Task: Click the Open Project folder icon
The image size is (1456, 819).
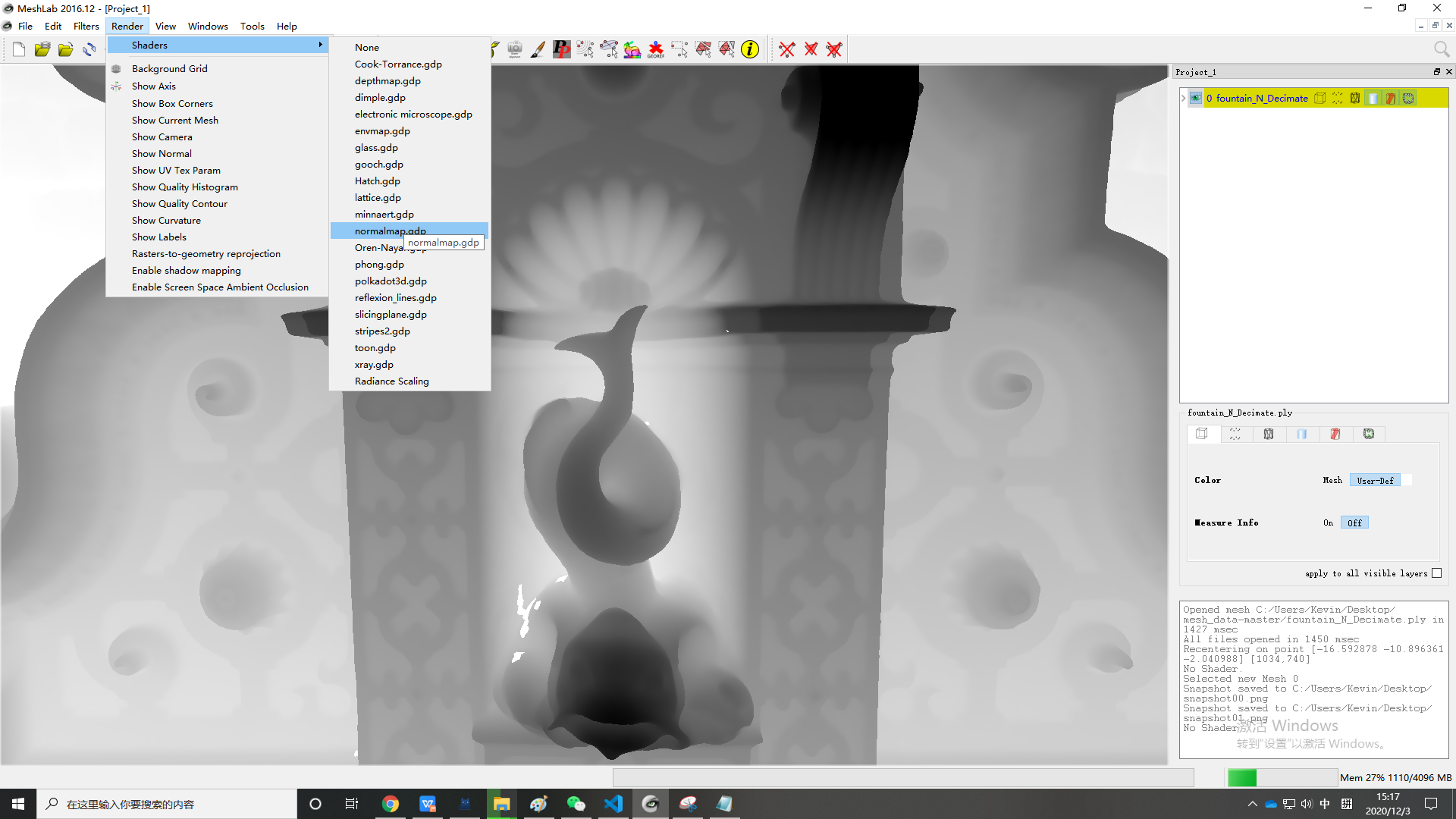Action: [x=42, y=50]
